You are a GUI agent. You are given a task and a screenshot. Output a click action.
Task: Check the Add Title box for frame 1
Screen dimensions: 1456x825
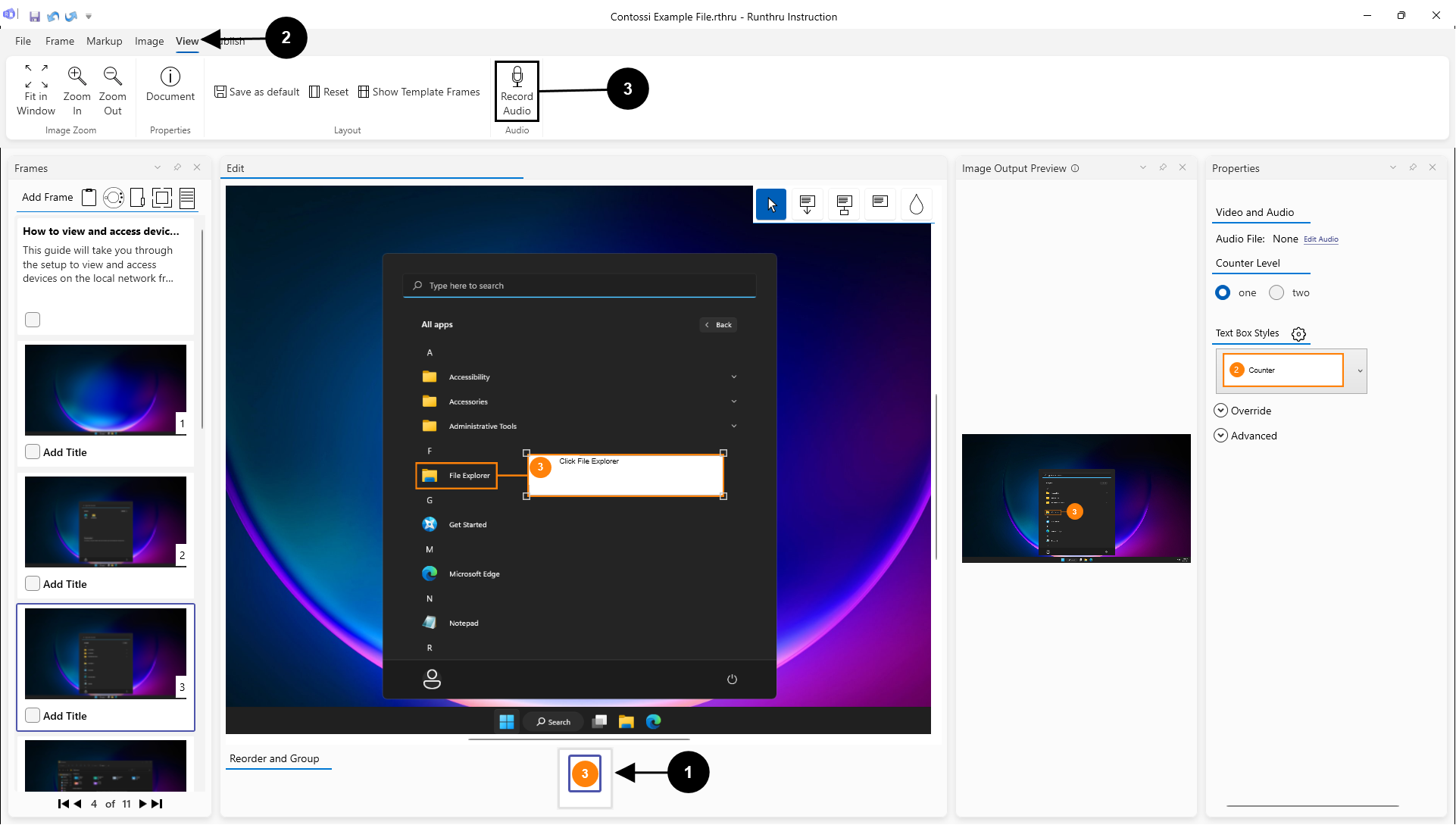pos(33,452)
